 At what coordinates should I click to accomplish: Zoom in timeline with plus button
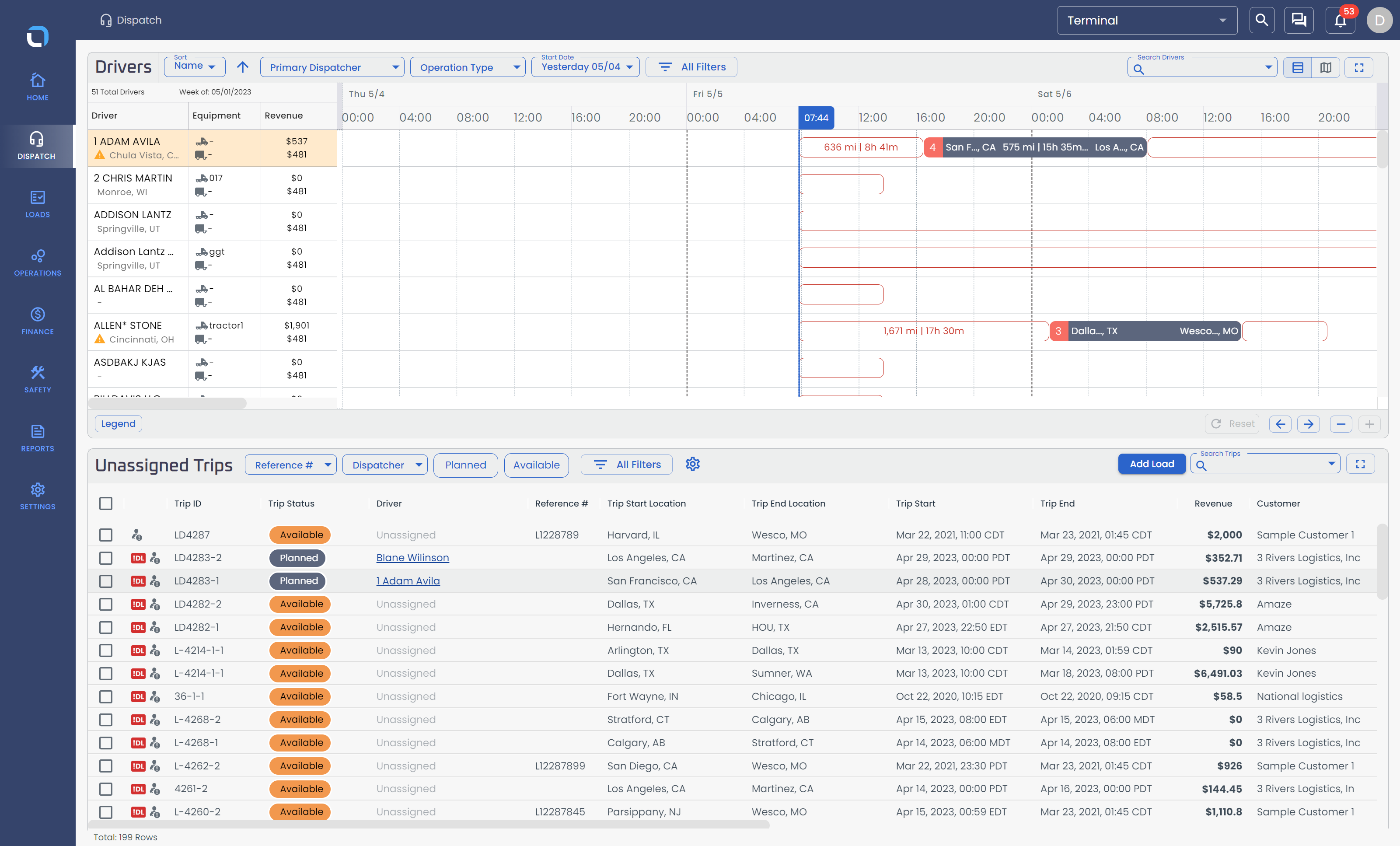(x=1369, y=424)
